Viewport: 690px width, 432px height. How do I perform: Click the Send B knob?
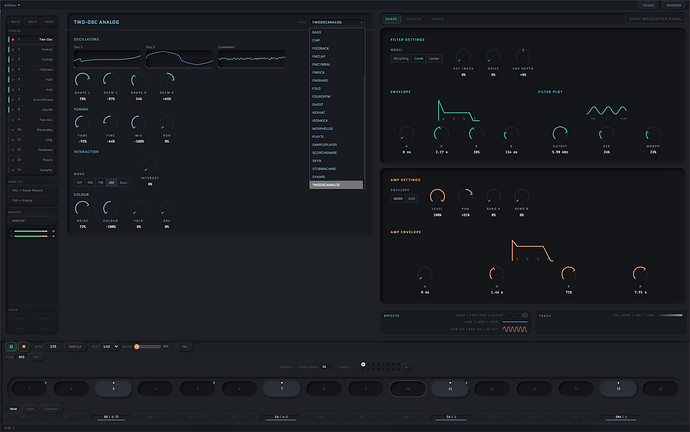pos(521,196)
